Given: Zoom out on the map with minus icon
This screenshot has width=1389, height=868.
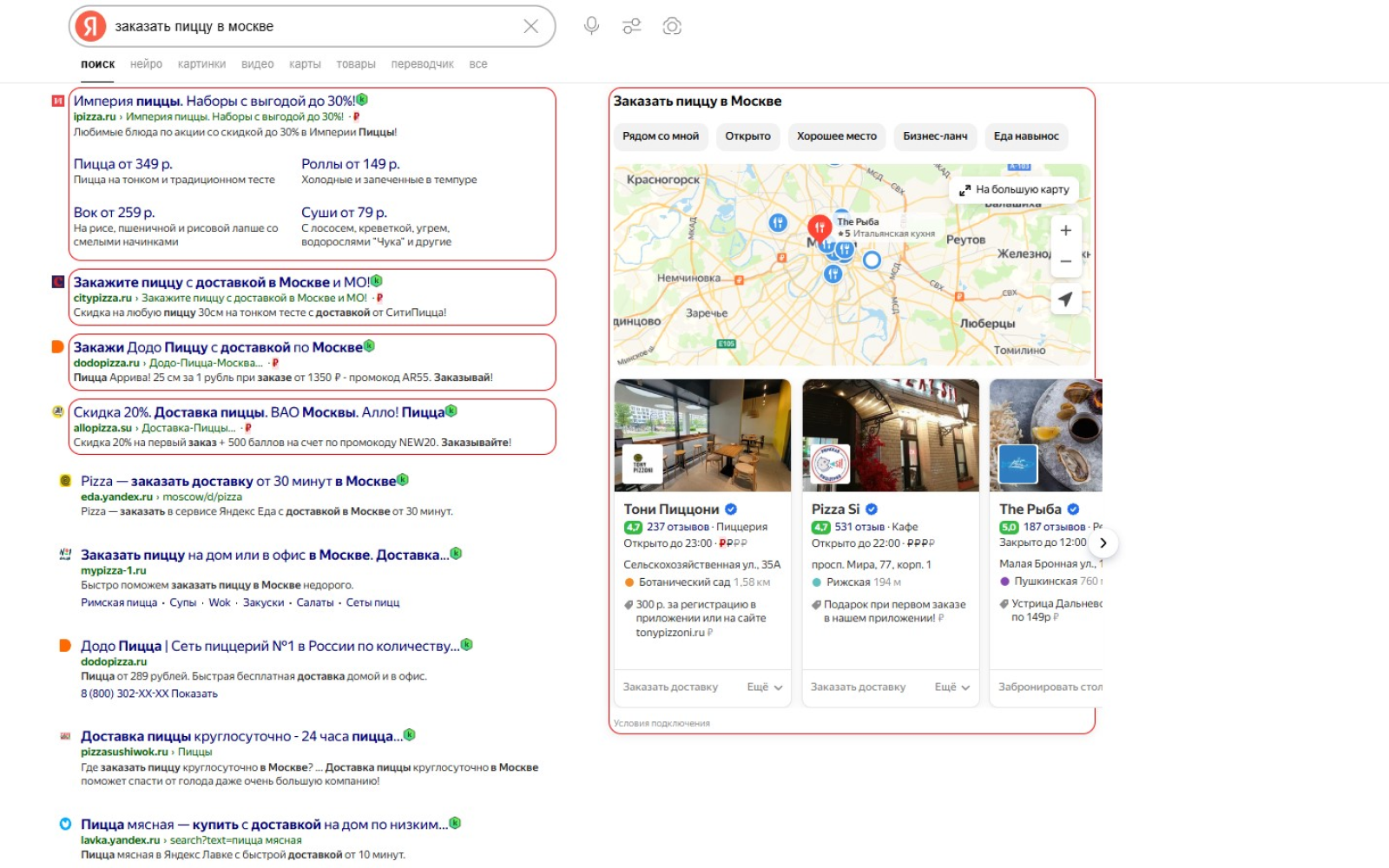Looking at the screenshot, I should pyautogui.click(x=1066, y=260).
